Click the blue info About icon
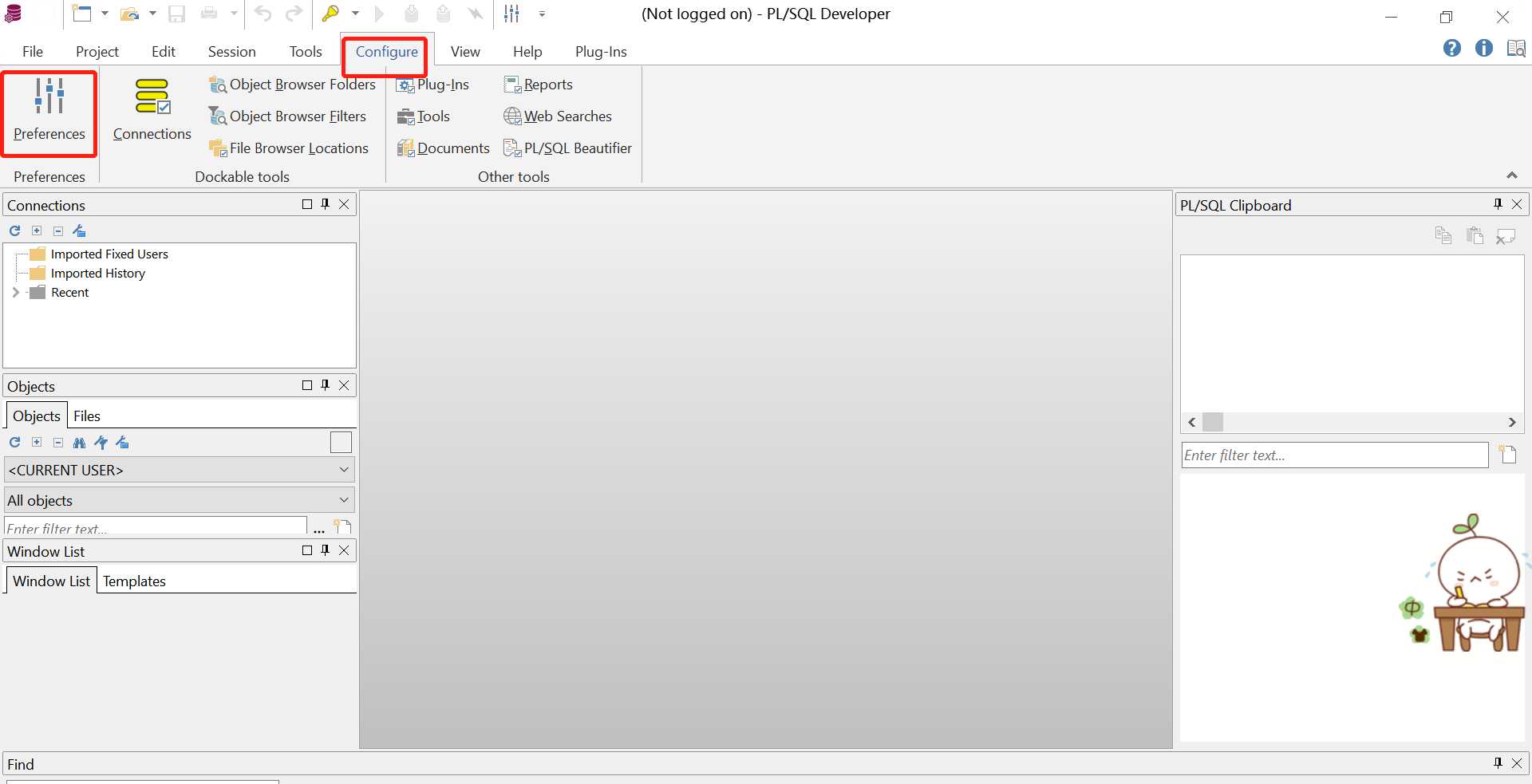Viewport: 1532px width, 784px height. tap(1484, 49)
